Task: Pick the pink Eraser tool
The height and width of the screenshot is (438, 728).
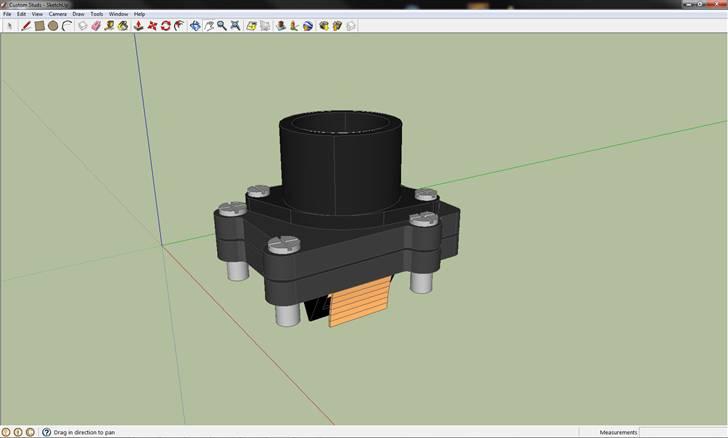Action: (x=96, y=26)
